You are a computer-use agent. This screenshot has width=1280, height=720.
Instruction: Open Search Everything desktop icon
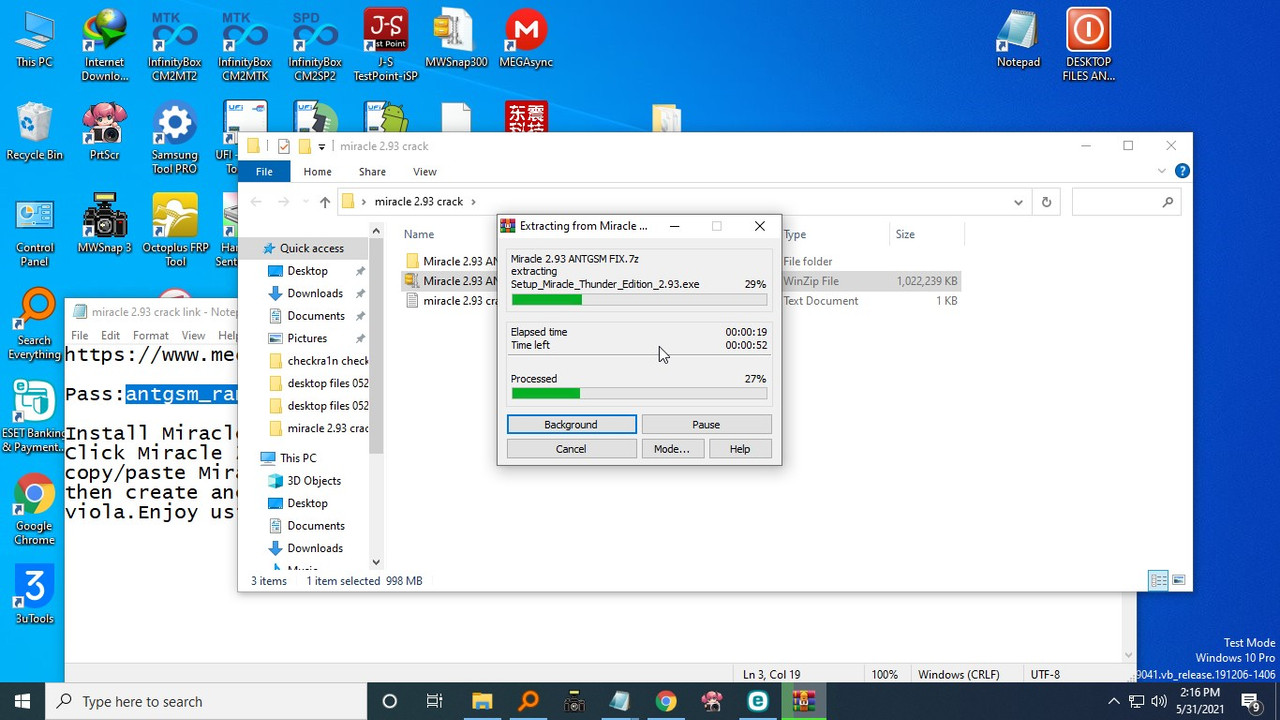[34, 325]
